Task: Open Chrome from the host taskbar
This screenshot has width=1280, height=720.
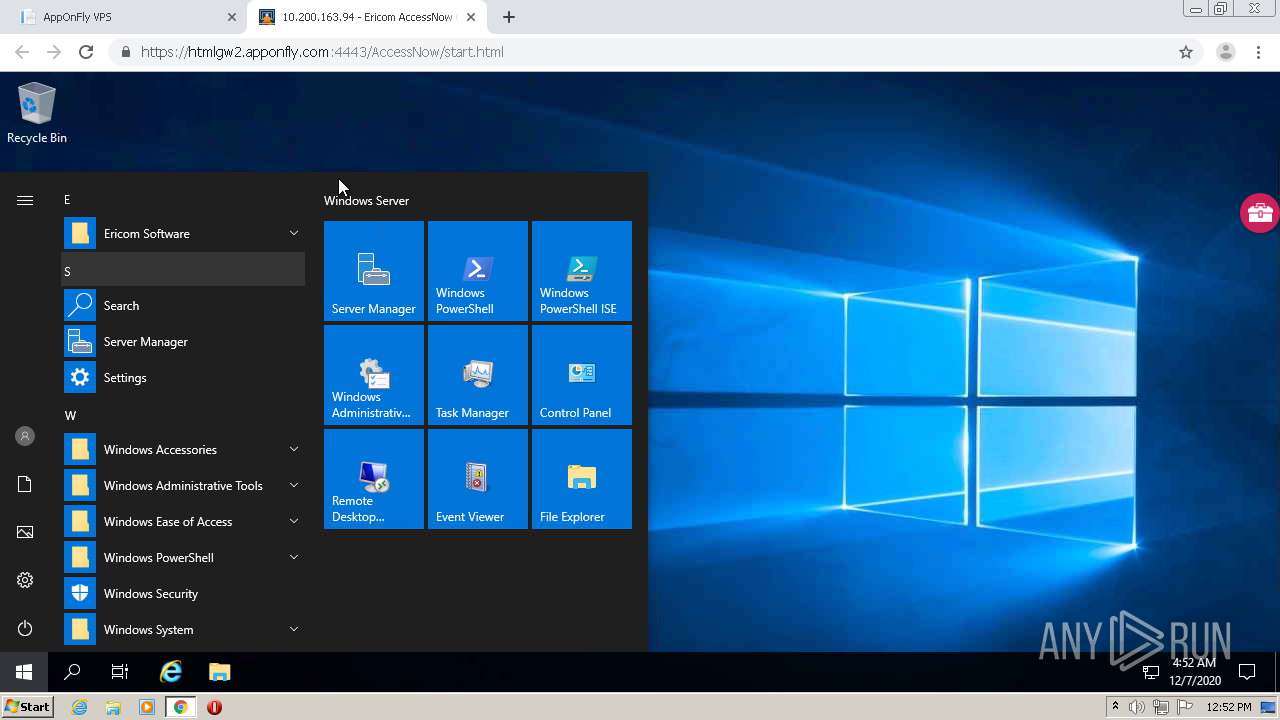Action: click(x=180, y=707)
